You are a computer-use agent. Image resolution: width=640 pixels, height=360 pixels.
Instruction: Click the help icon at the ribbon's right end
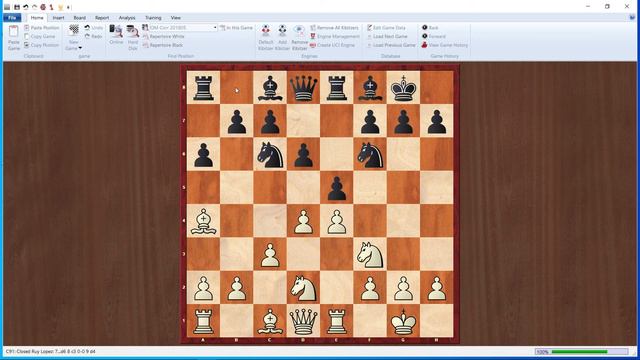coord(632,18)
